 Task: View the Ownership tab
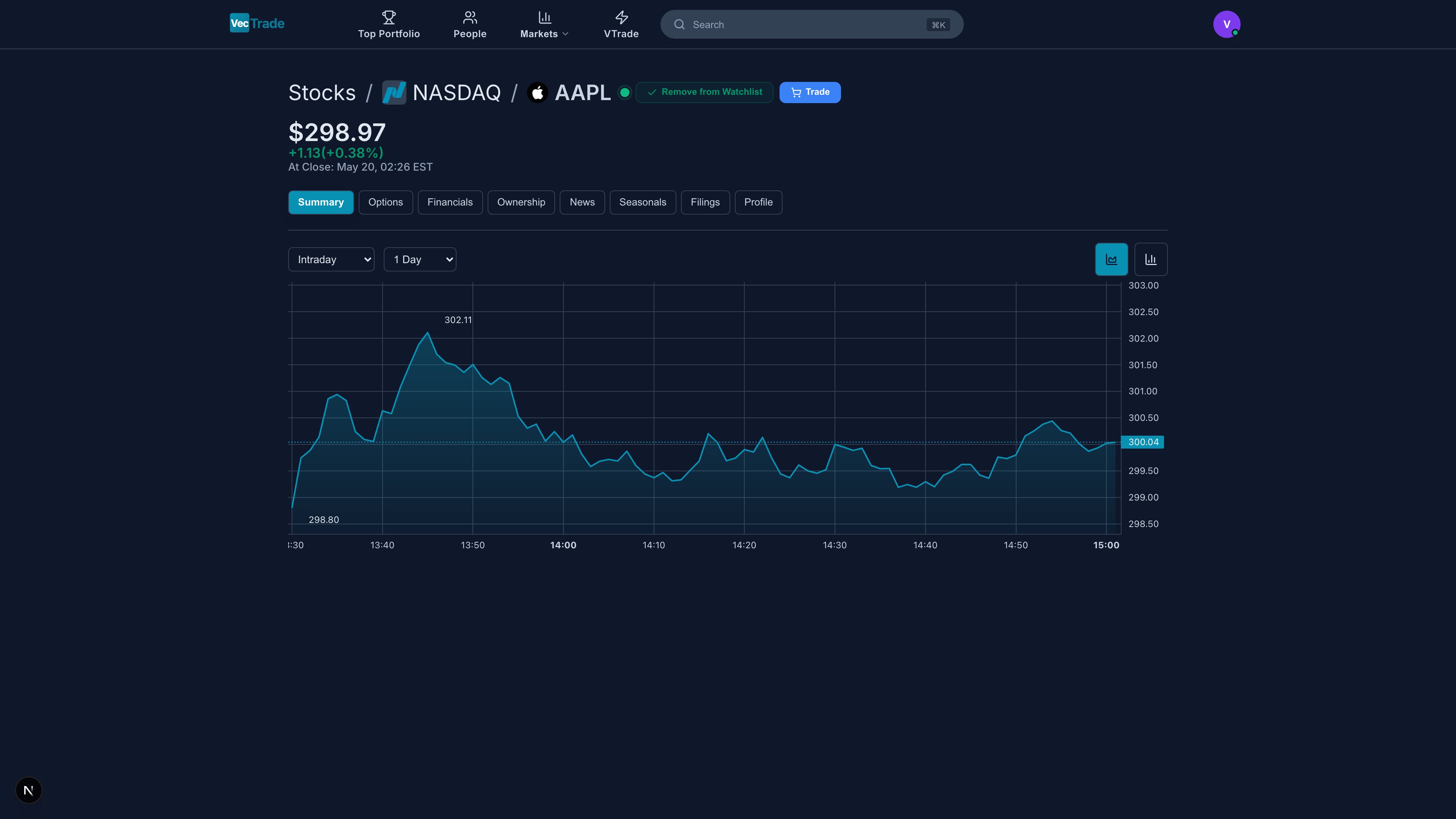521,202
